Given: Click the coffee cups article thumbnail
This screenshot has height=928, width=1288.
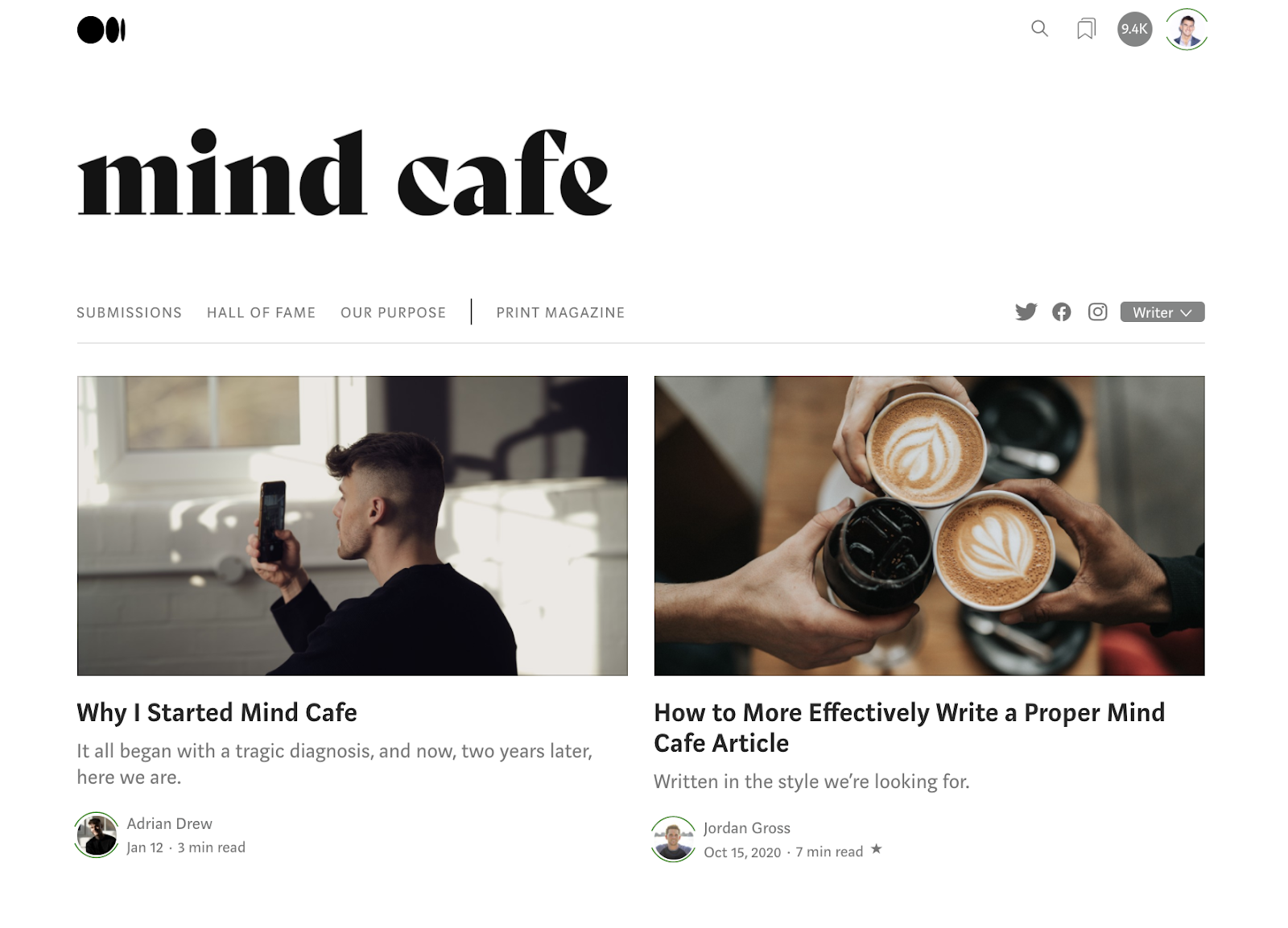Looking at the screenshot, I should coord(929,526).
